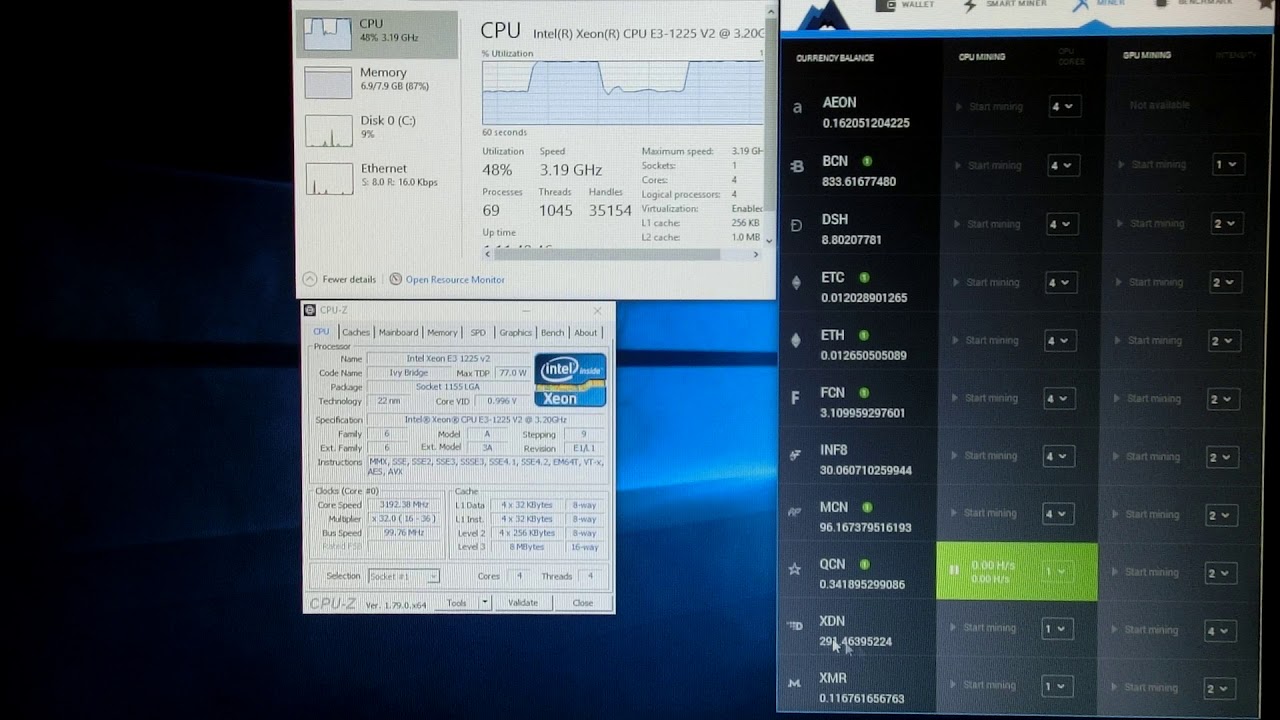Open DSH CPU cores dropdown
The image size is (1280, 720).
pyautogui.click(x=1062, y=224)
